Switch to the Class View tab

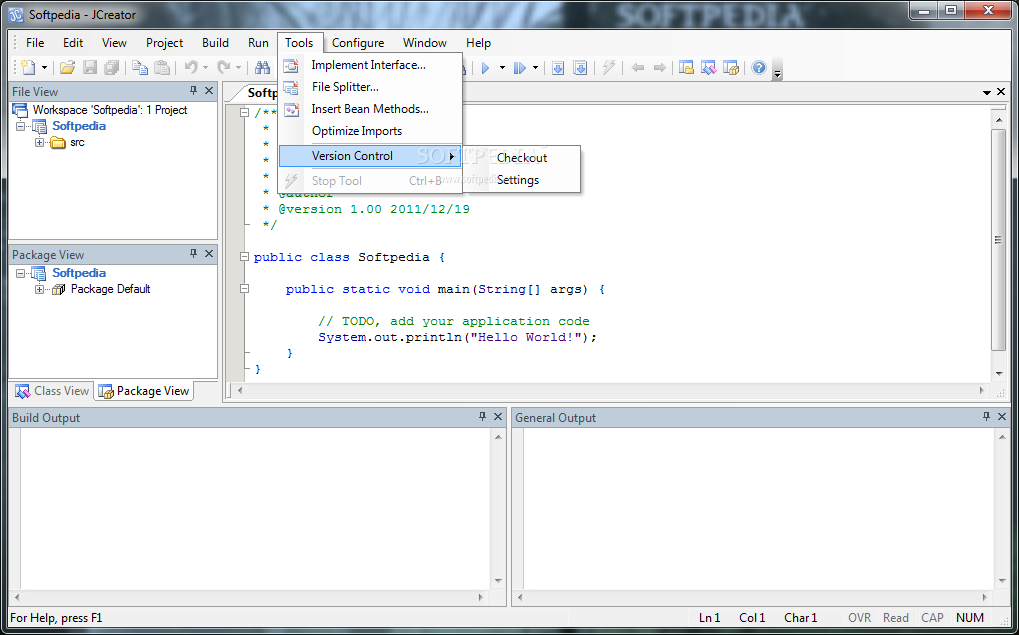coord(53,391)
